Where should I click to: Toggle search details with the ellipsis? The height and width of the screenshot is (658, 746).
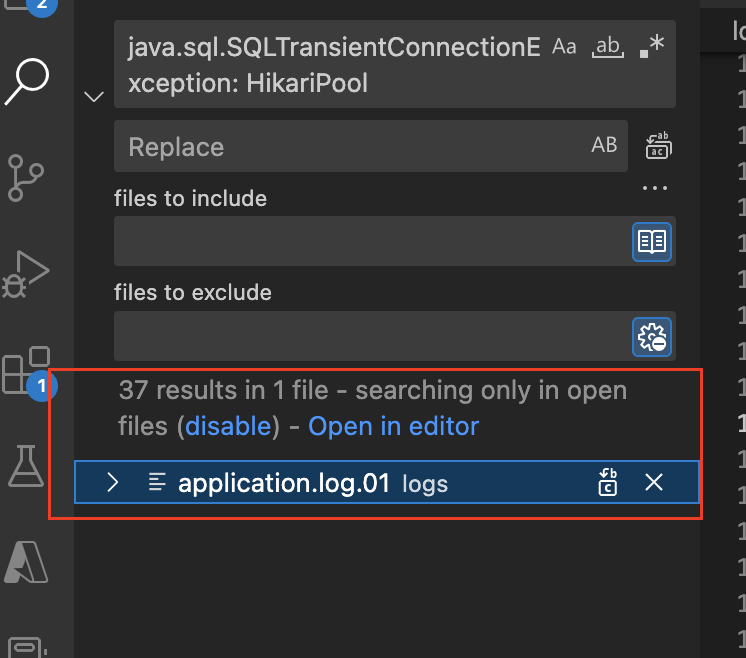(655, 187)
